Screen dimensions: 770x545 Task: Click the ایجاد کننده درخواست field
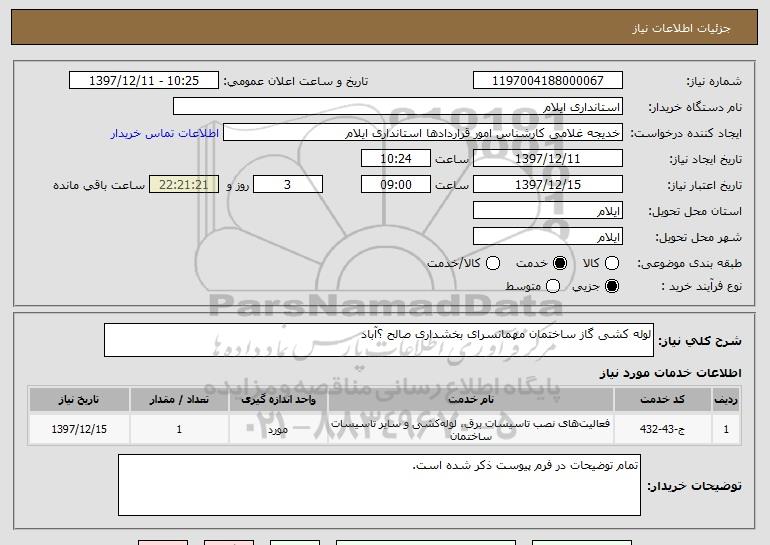click(423, 133)
